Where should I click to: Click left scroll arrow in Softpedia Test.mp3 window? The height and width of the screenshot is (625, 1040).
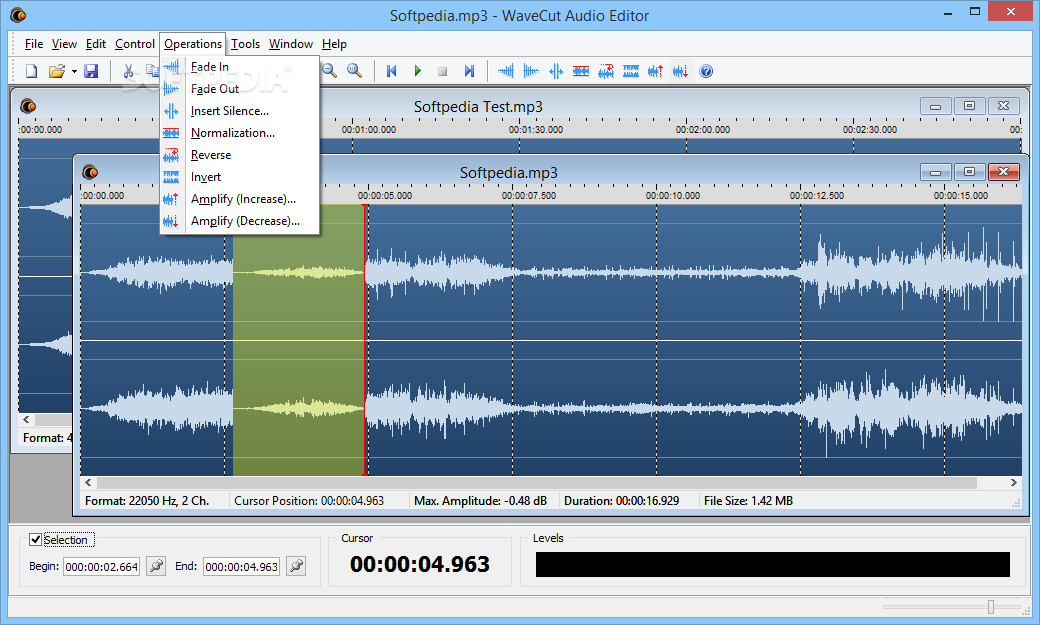point(27,419)
